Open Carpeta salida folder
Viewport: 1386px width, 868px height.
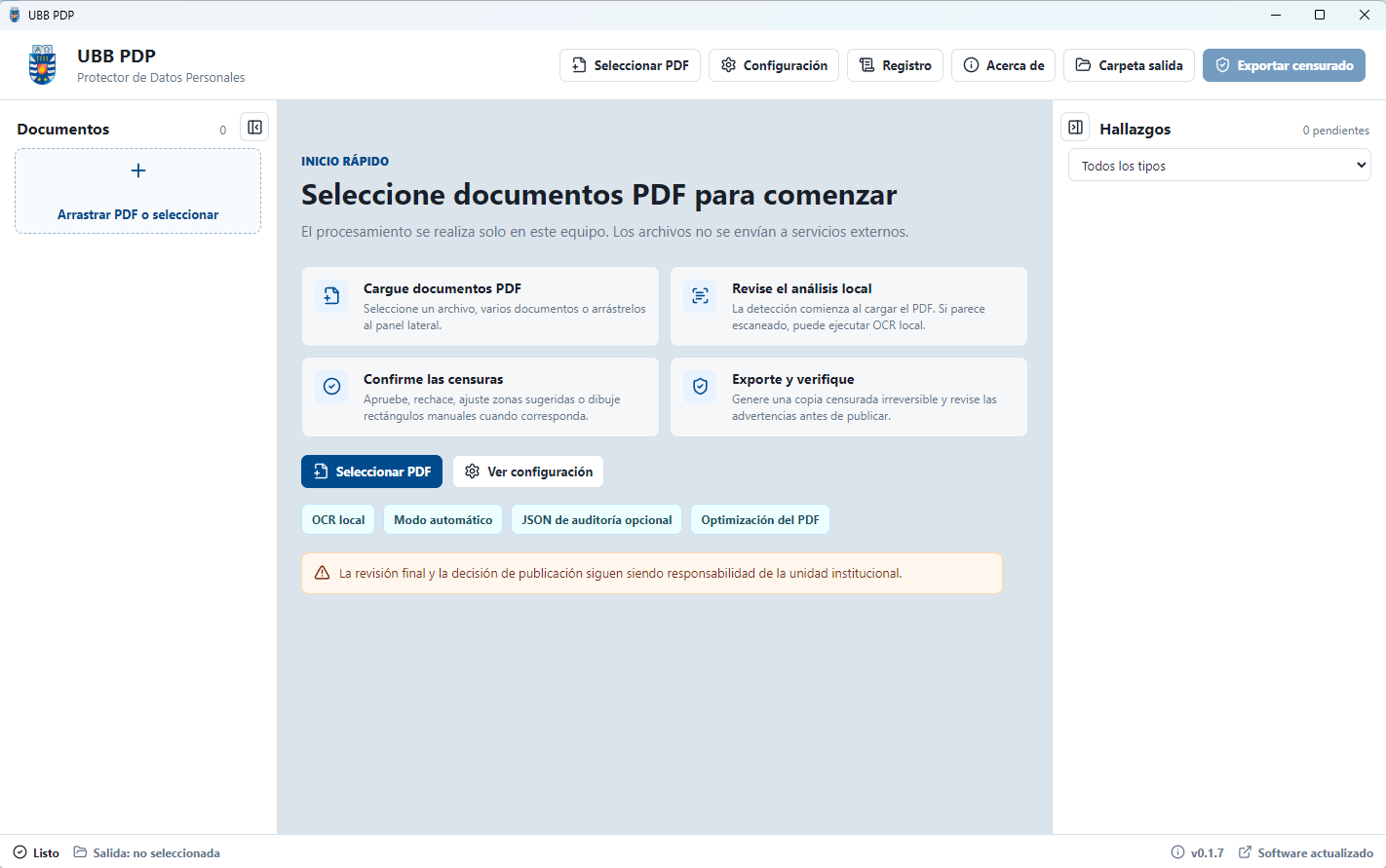point(1129,65)
